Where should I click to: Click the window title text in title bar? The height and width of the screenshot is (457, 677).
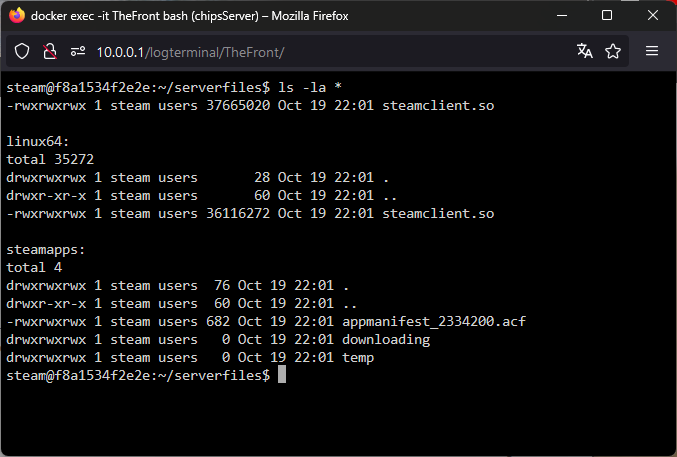point(190,16)
